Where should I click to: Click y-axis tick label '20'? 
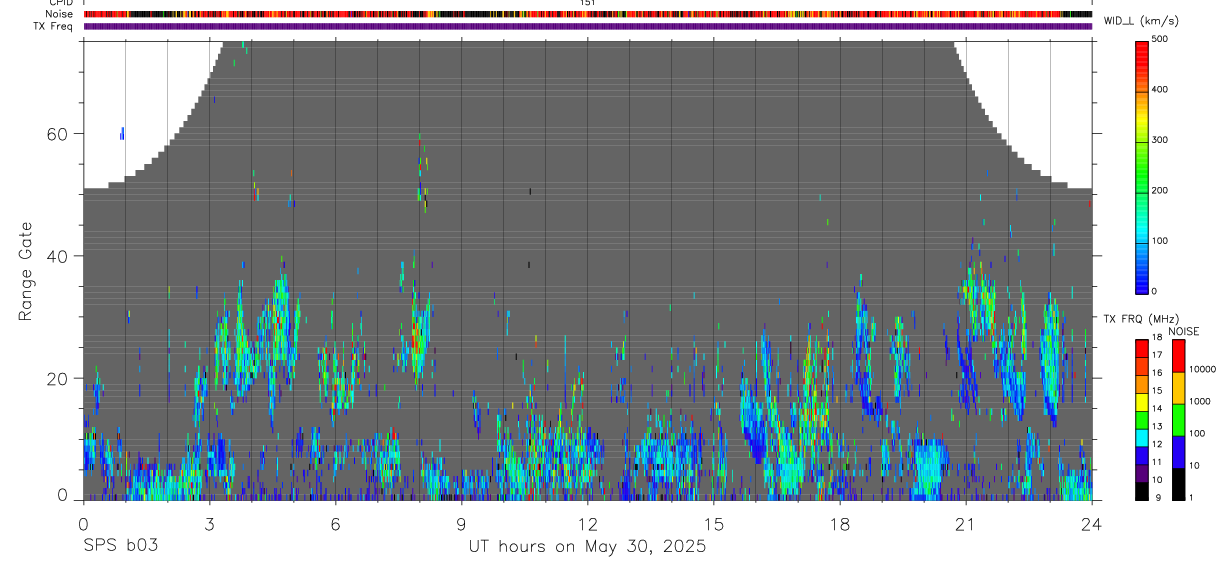(57, 379)
